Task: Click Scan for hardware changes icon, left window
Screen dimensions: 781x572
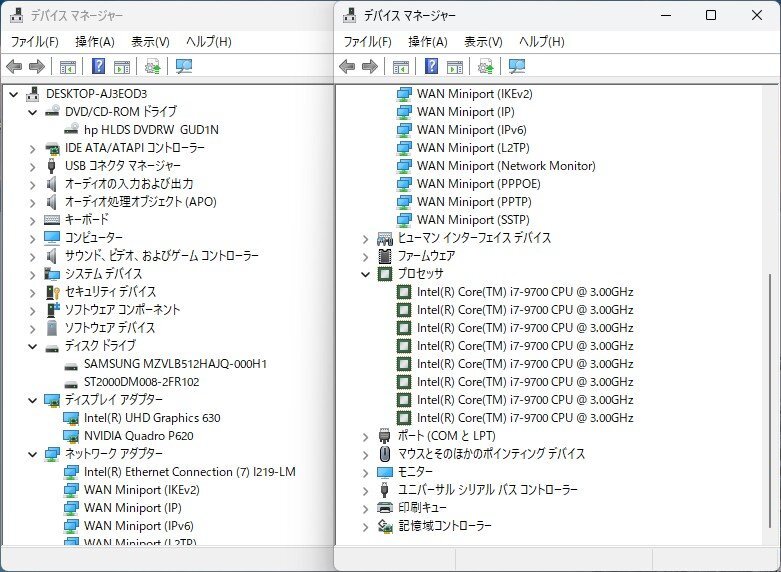Action: pos(184,66)
